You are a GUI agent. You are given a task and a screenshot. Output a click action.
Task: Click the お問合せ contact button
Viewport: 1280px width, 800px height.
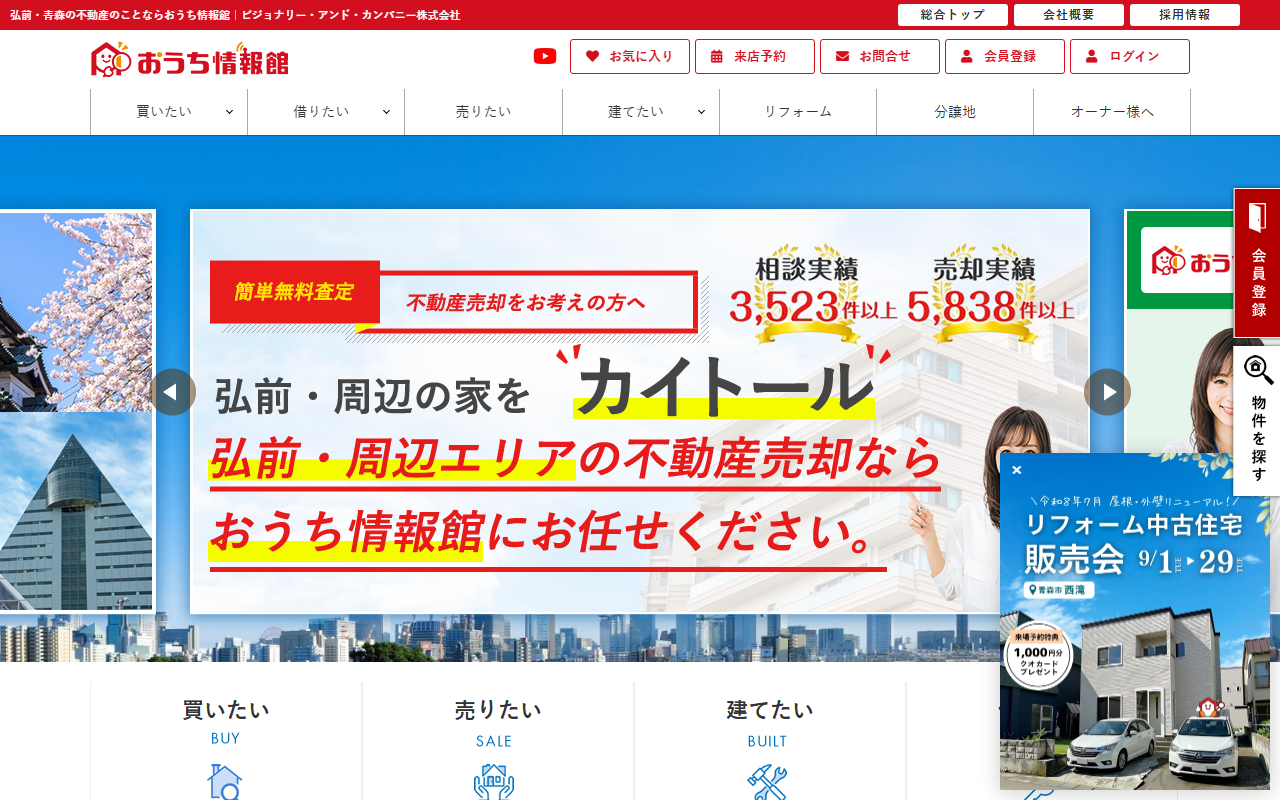click(880, 56)
